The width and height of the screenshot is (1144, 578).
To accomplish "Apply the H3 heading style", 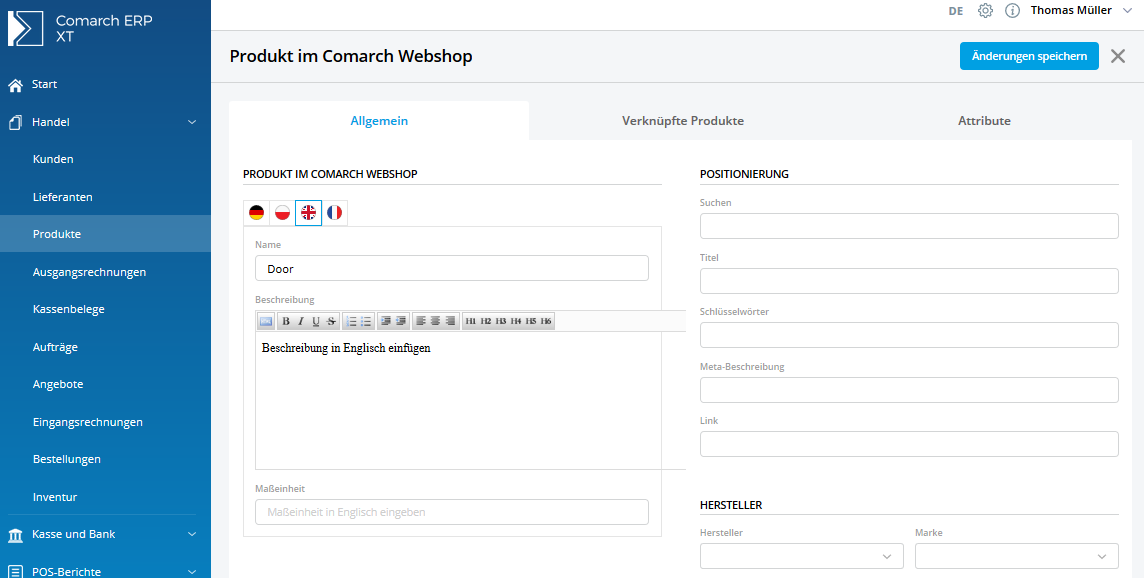I will click(x=500, y=321).
